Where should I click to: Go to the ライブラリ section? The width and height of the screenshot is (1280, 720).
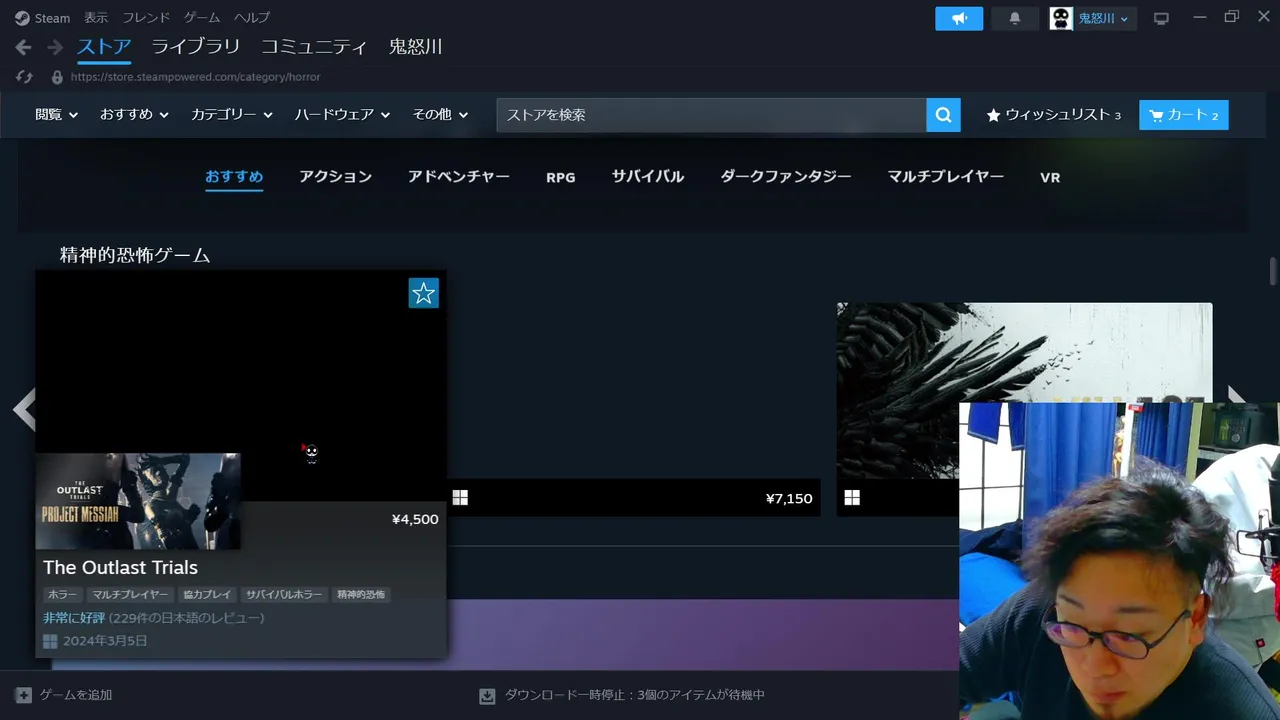click(196, 47)
